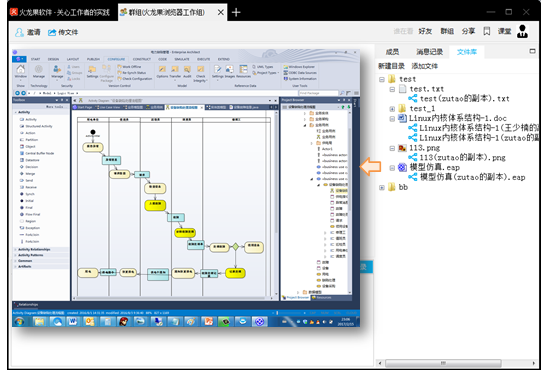Screen dimensions: 542x371
Task: Collapse the Linux内核体系结构-1.doc node
Action: coord(392,119)
